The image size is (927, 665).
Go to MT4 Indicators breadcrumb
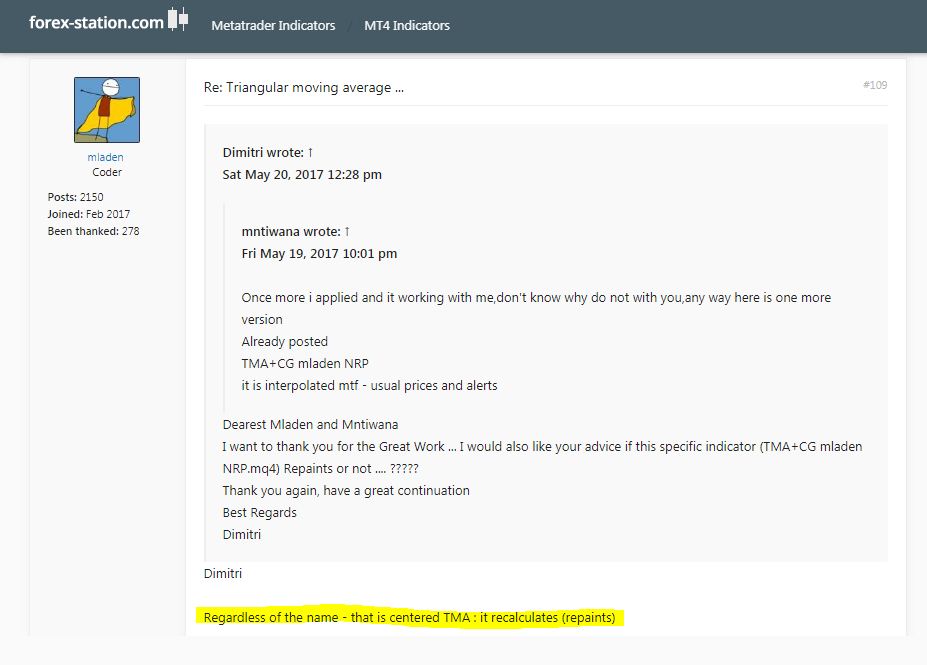click(x=407, y=25)
